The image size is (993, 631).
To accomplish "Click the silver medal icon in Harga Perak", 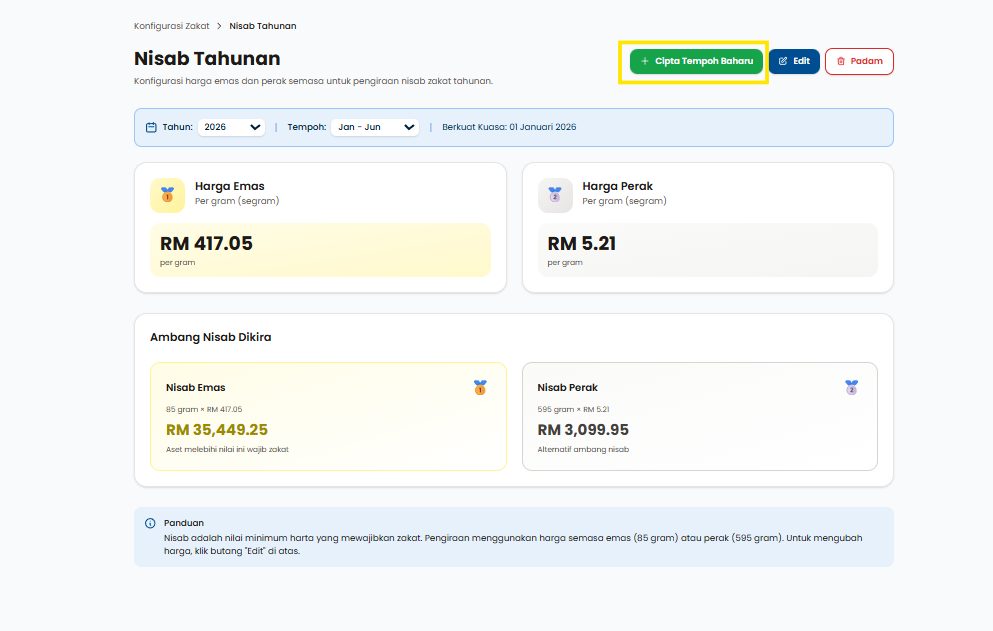I will (555, 195).
